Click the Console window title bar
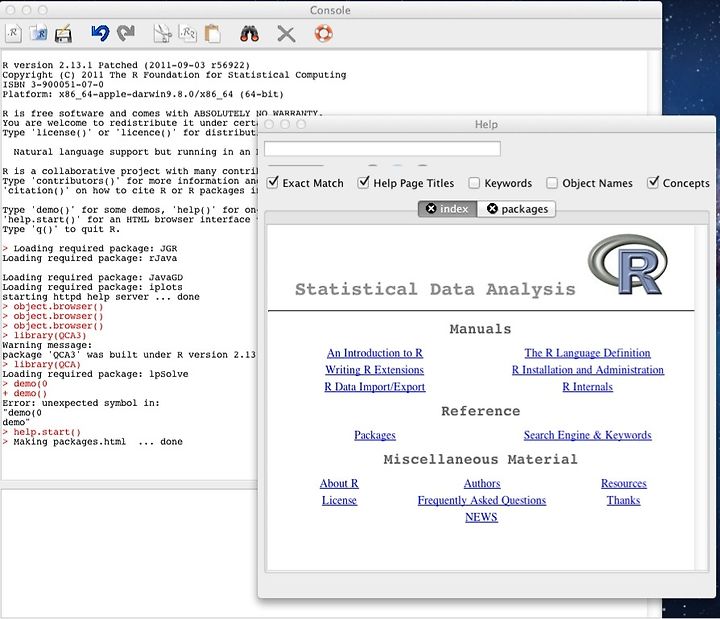720x619 pixels. coord(330,10)
